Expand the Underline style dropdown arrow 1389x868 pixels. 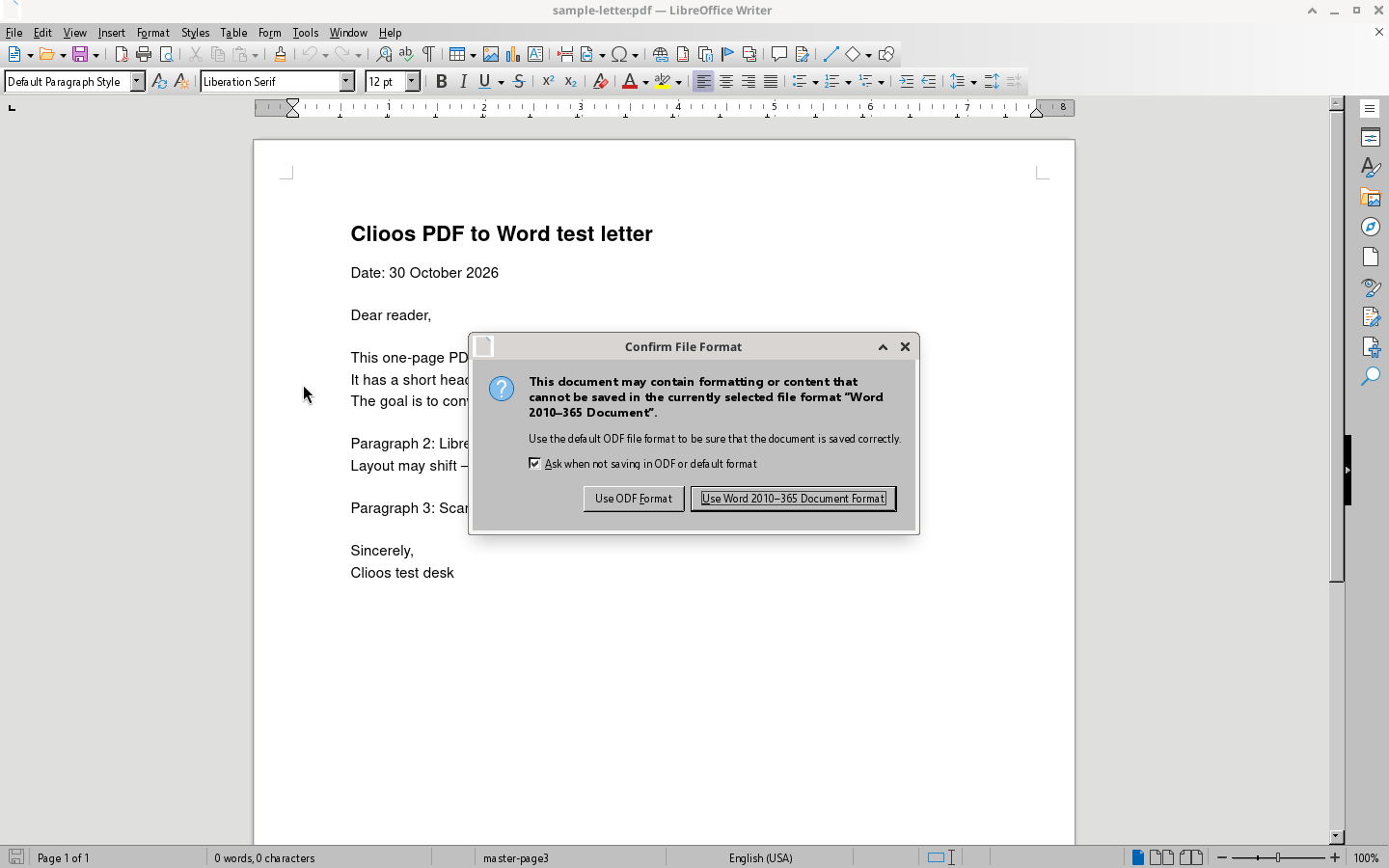pos(501,82)
